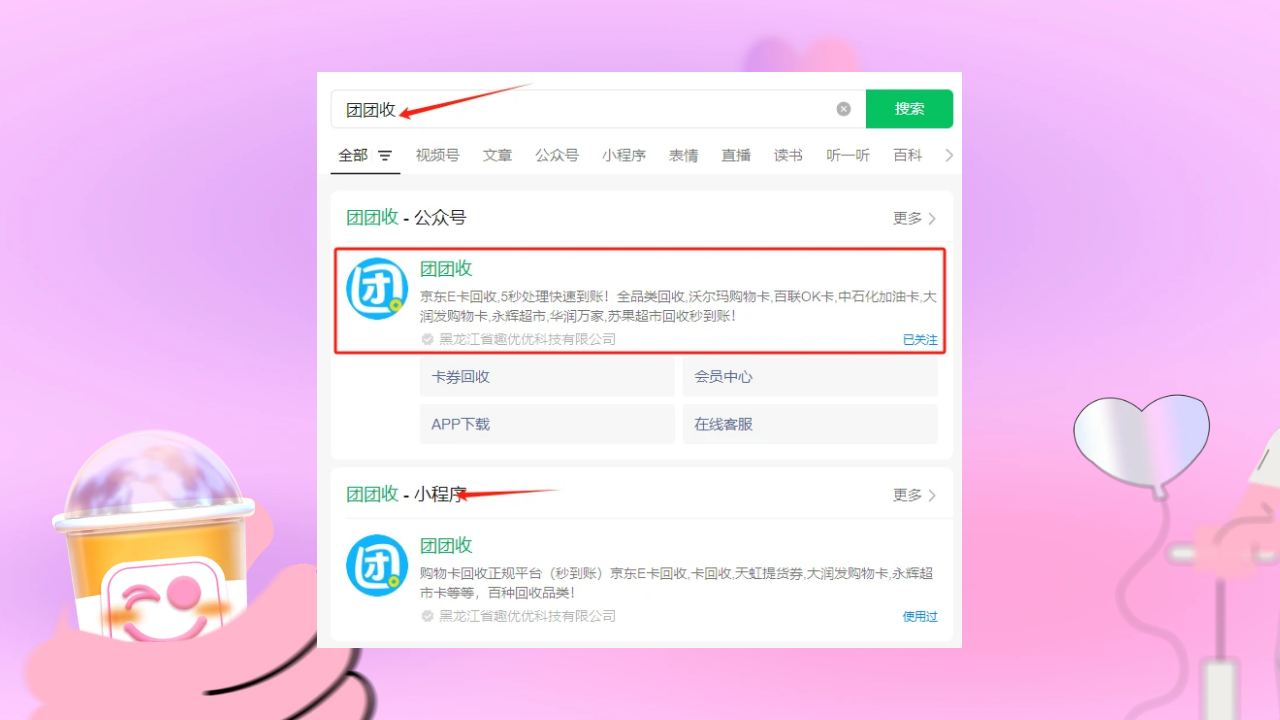1280x720 pixels.
Task: Clear the search box with the X icon
Action: (844, 109)
